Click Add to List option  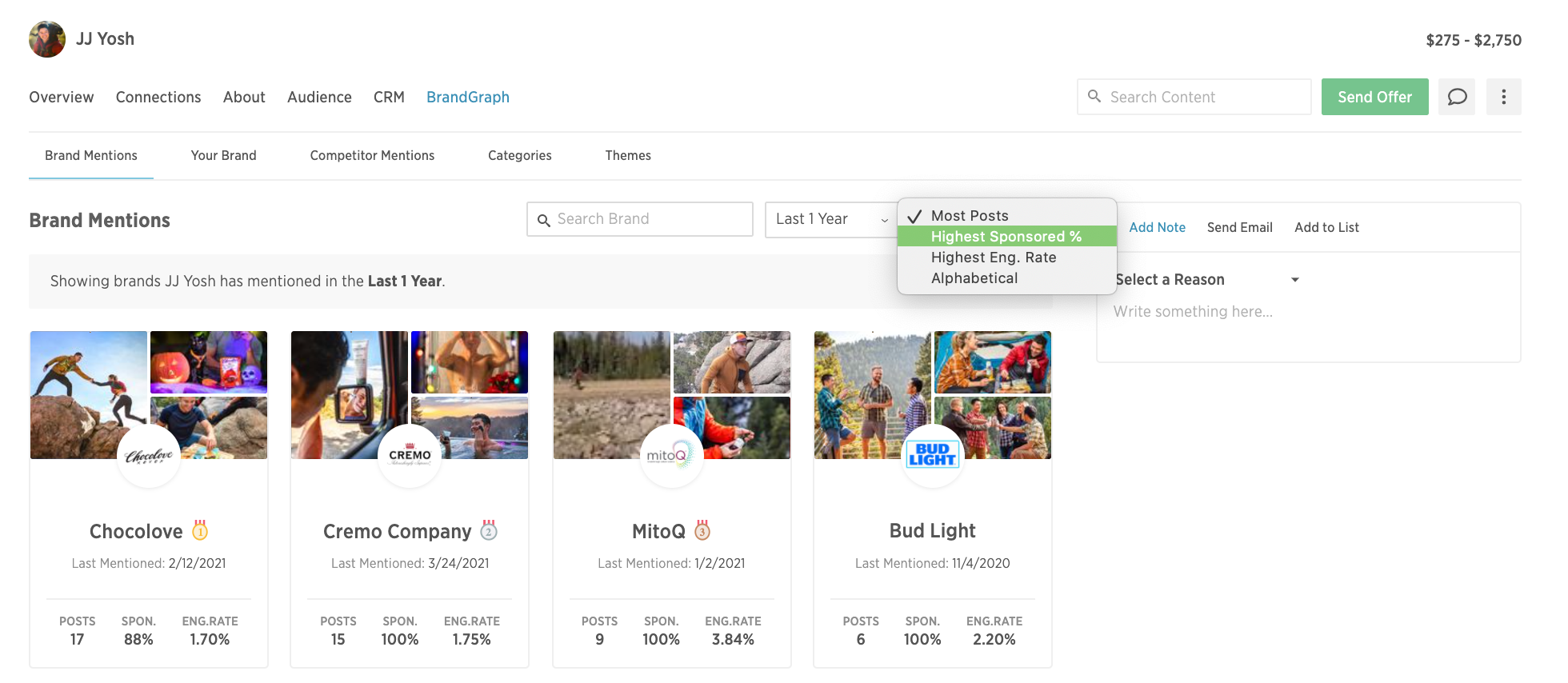click(x=1326, y=227)
